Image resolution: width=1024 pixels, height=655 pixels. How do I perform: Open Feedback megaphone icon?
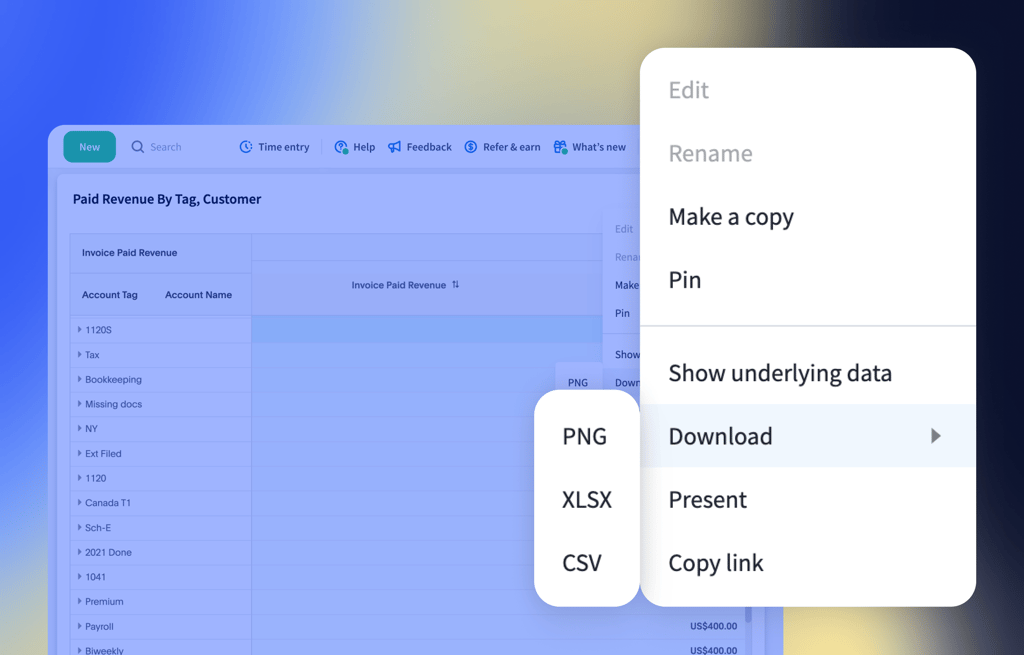pyautogui.click(x=395, y=147)
